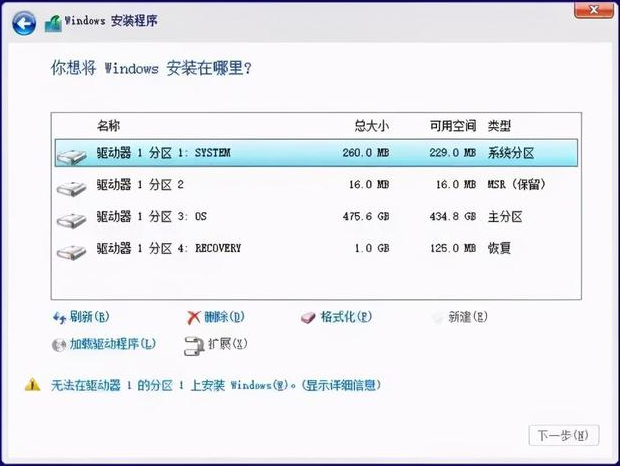Click the pink eraser format icon
This screenshot has height=466, width=620.
[x=308, y=317]
